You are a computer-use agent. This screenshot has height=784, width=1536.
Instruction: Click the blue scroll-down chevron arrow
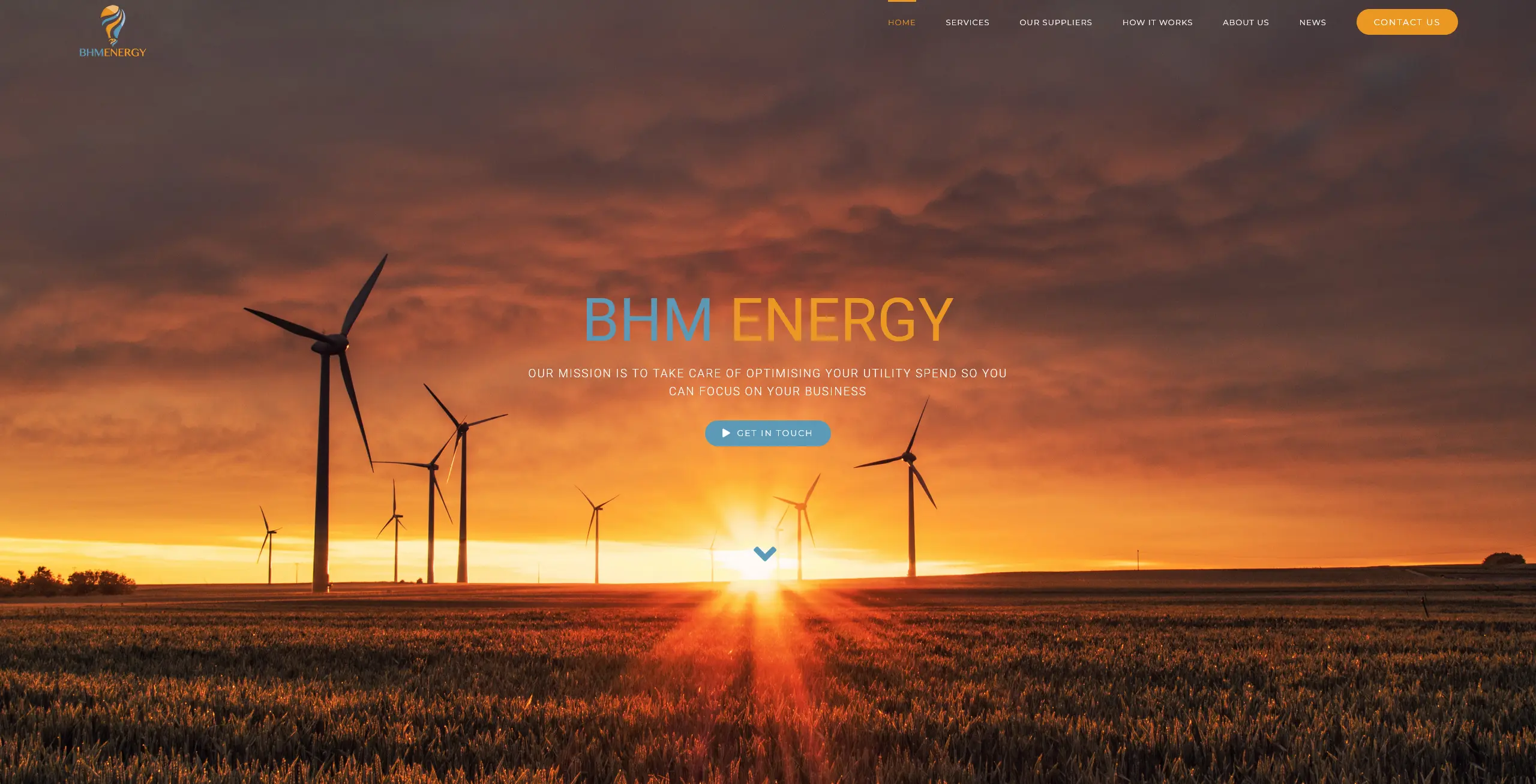click(764, 553)
